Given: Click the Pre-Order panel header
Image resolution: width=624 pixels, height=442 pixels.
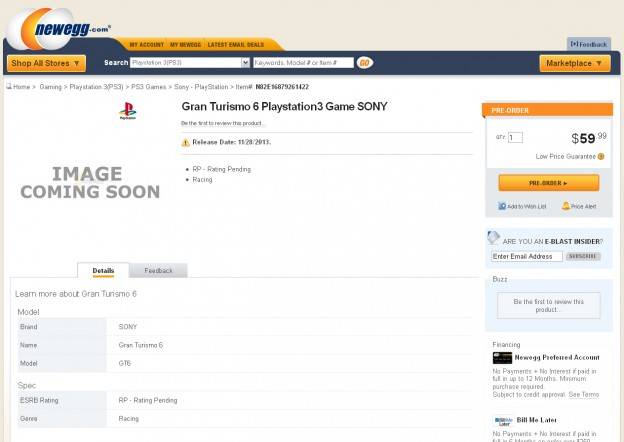Looking at the screenshot, I should pos(547,110).
